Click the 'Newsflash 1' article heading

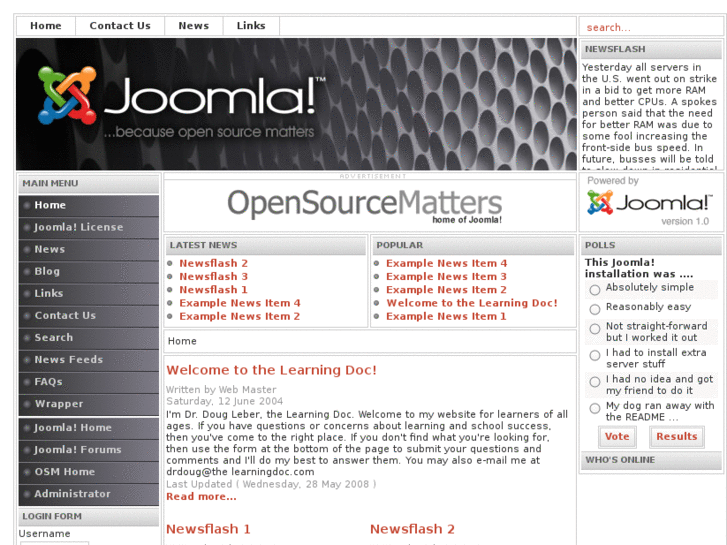point(208,529)
